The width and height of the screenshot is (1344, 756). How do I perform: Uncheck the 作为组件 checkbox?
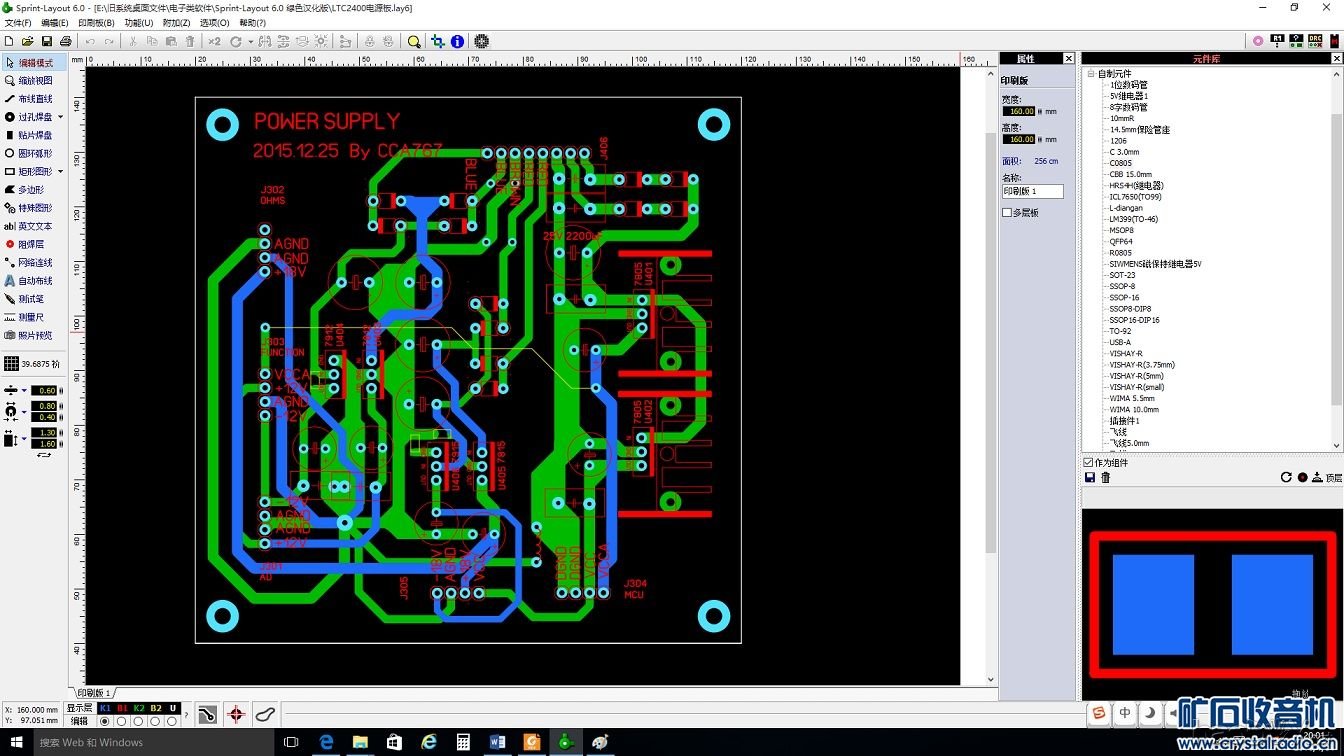click(x=1089, y=462)
